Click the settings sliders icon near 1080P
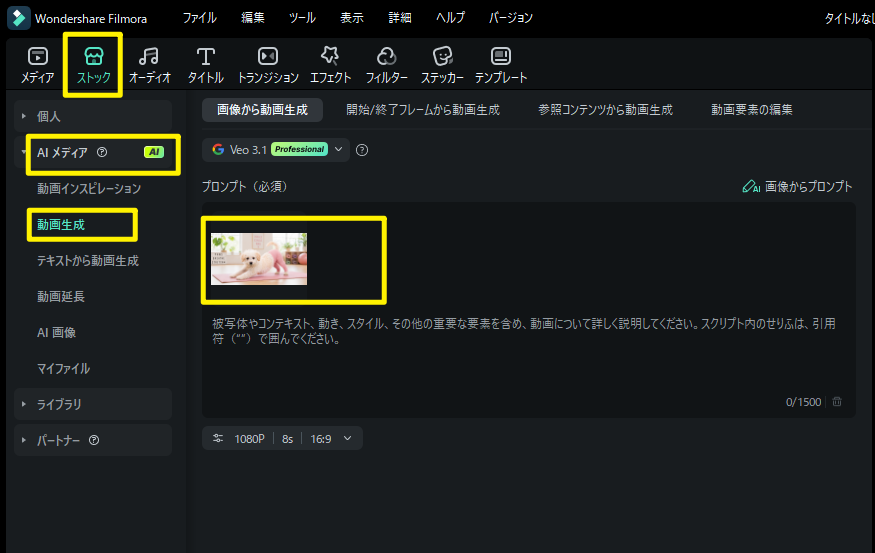Screen dimensions: 875x553 click(218, 439)
